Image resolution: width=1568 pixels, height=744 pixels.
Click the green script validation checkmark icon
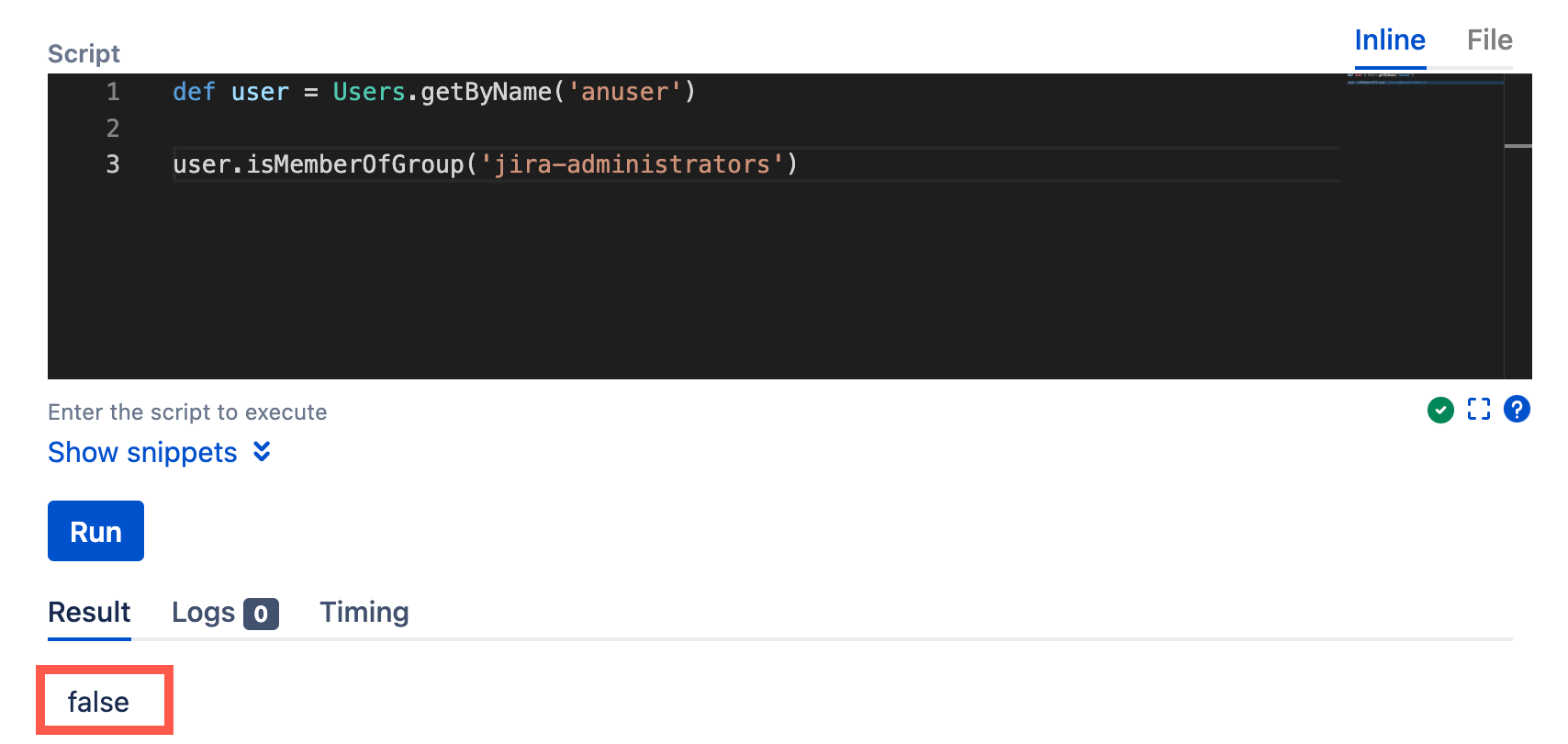tap(1440, 410)
